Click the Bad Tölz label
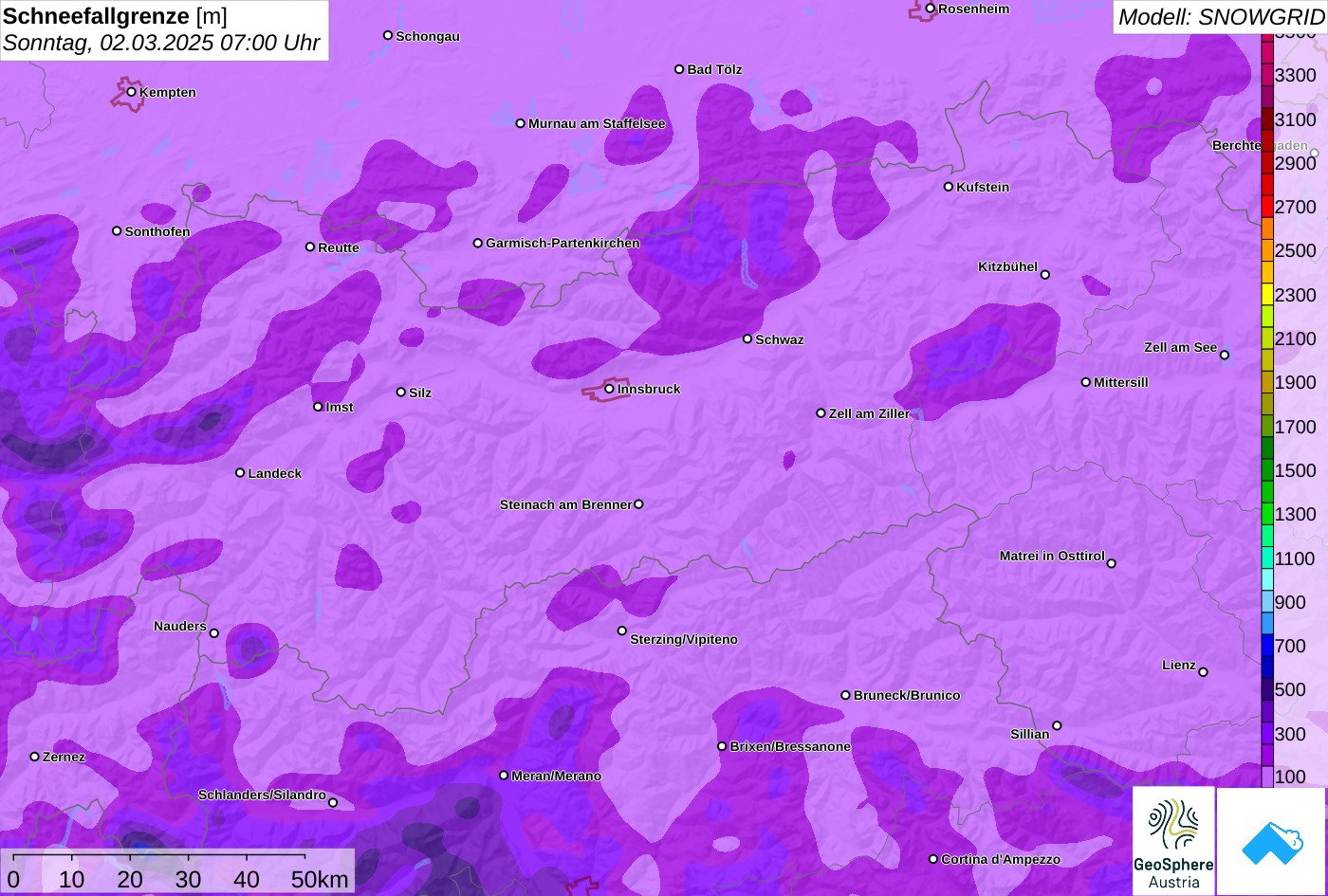Screen dimensions: 1328x896 (x=714, y=70)
